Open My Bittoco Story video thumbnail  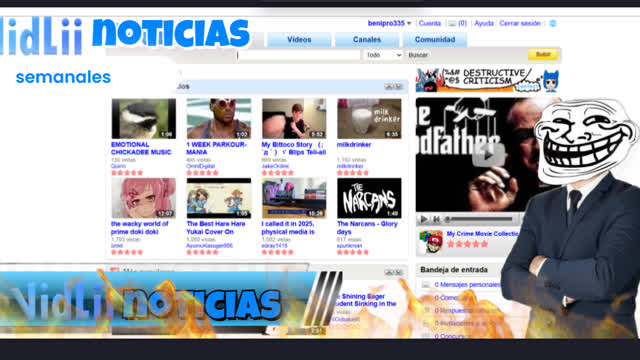click(x=294, y=118)
